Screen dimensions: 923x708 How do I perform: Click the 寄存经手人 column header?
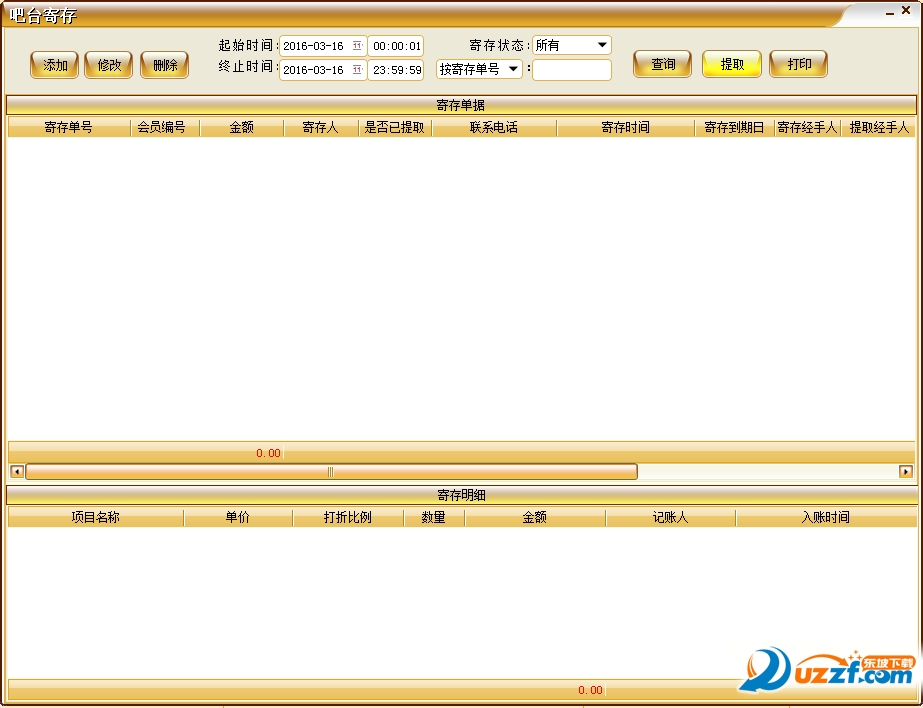tap(807, 127)
